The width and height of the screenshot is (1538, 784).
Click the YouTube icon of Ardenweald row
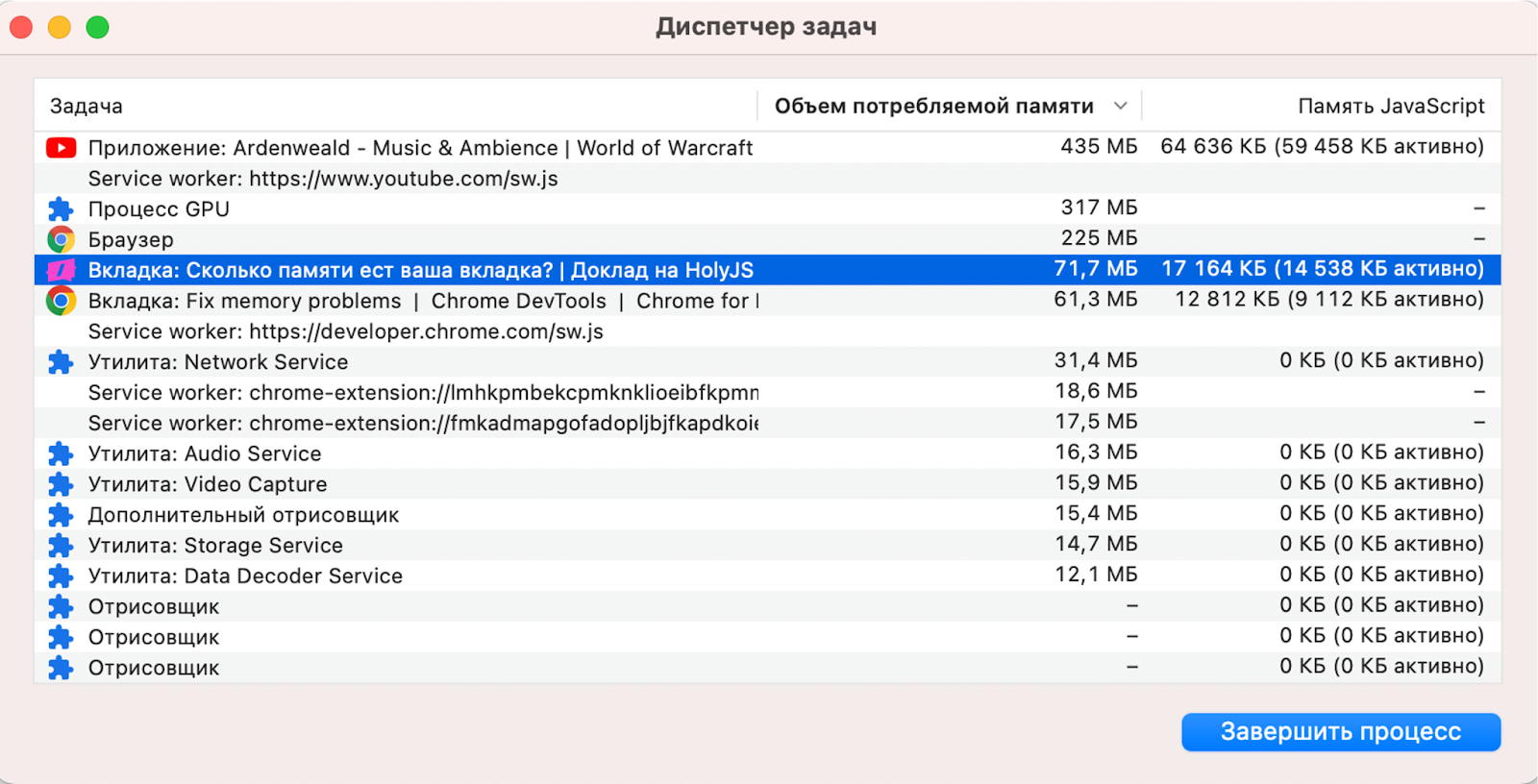click(61, 147)
